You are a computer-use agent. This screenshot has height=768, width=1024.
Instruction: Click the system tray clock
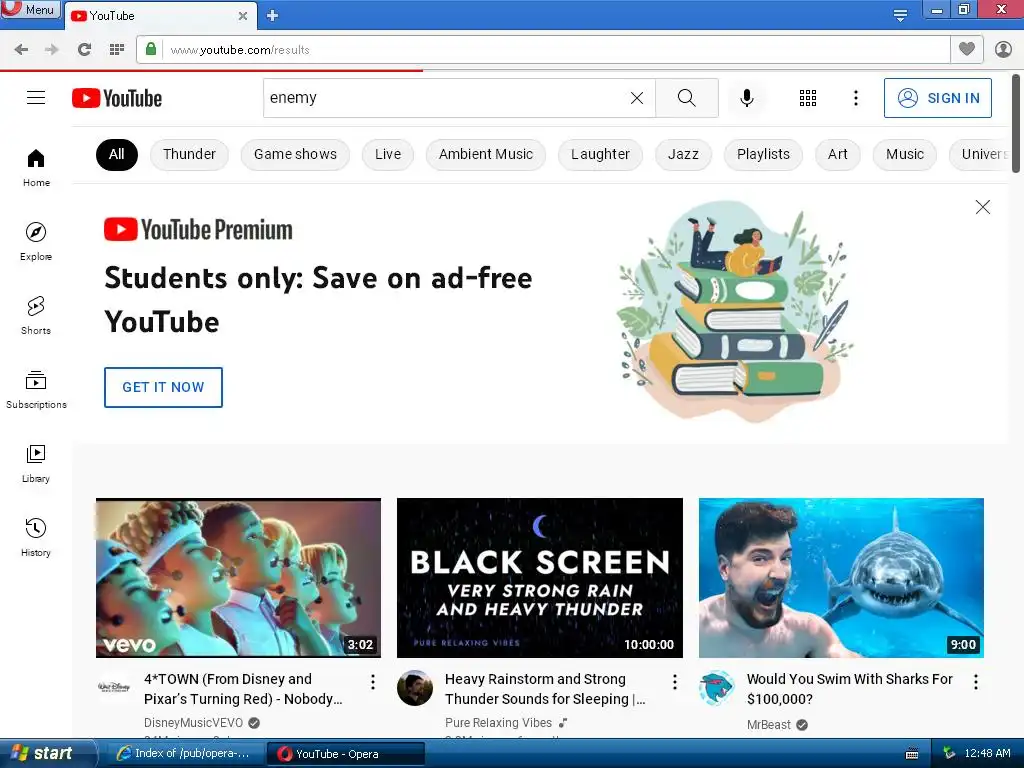point(987,754)
